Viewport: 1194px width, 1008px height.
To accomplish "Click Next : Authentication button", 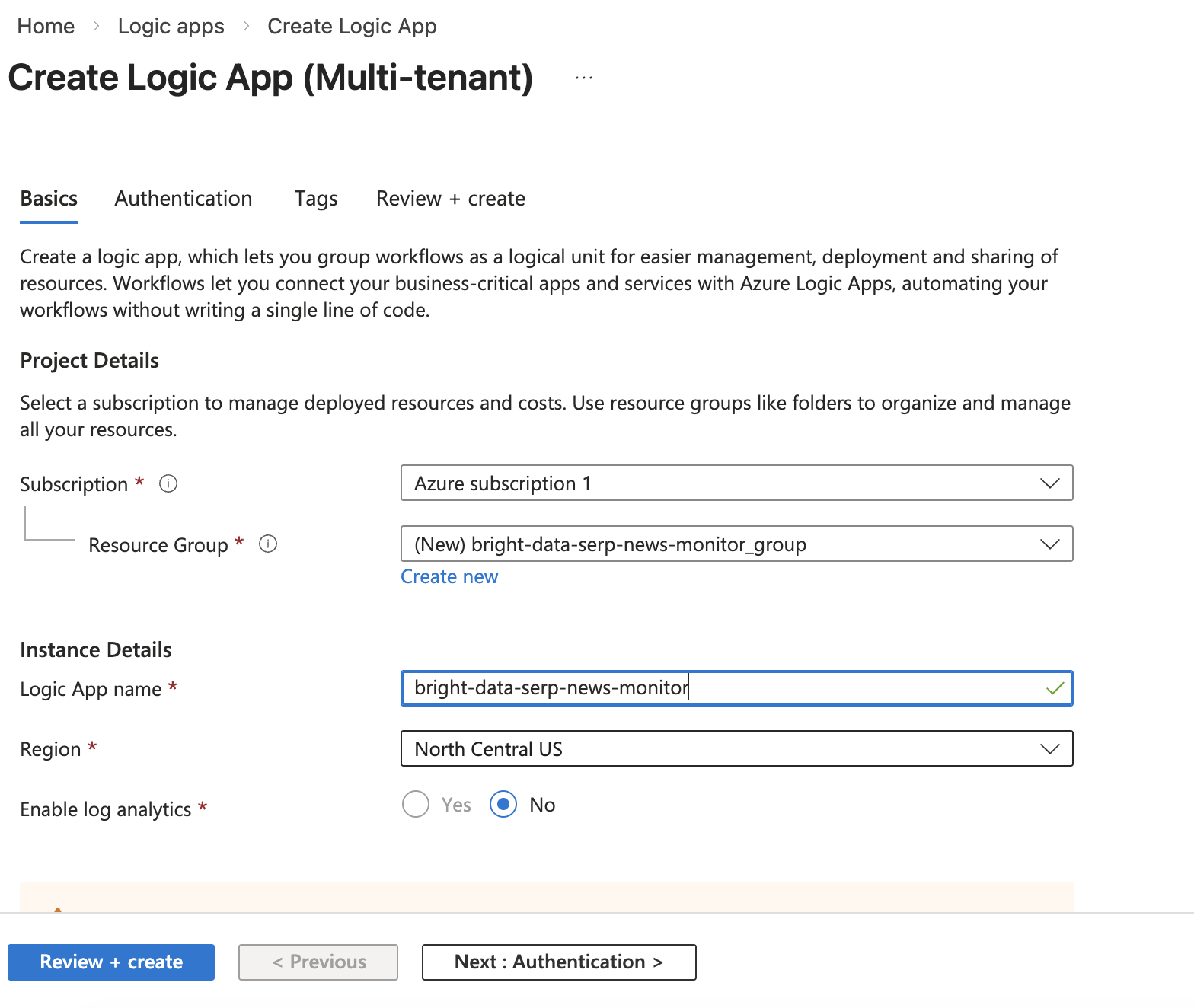I will tap(559, 962).
